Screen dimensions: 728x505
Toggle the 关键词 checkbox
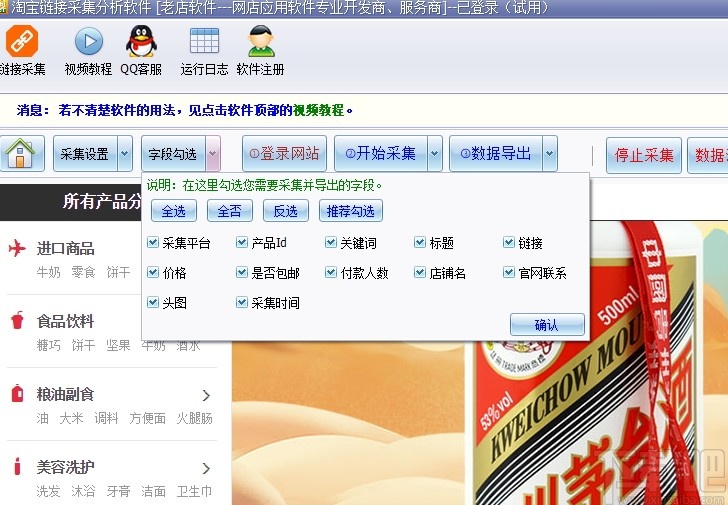tap(331, 242)
